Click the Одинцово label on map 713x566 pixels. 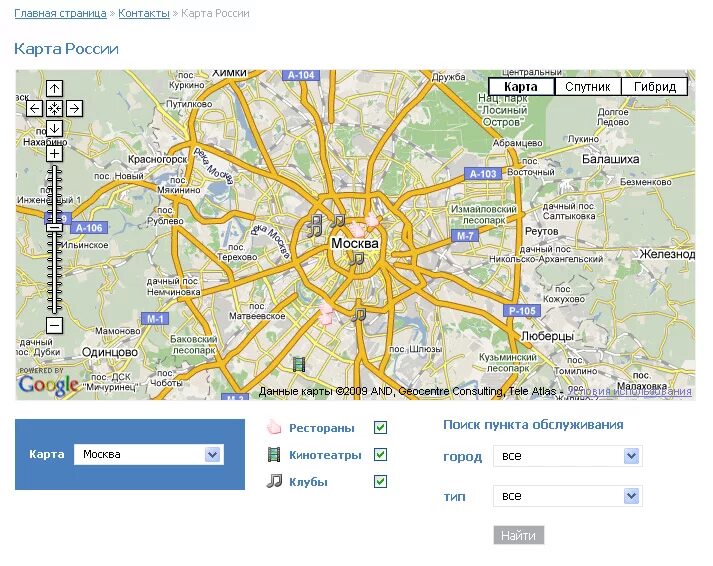click(110, 352)
